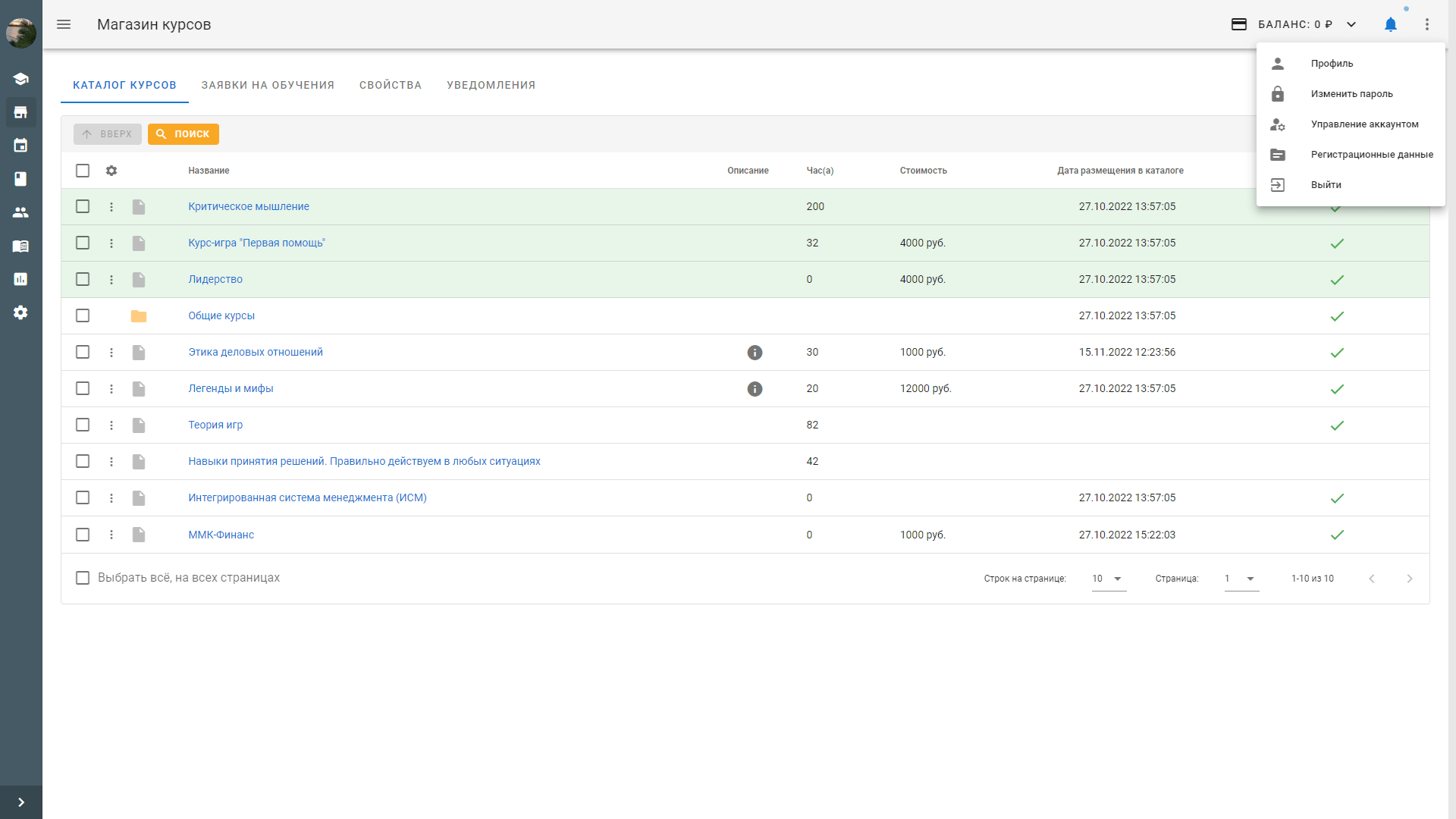Select Выйти from the account menu
Image resolution: width=1456 pixels, height=819 pixels.
[x=1326, y=185]
